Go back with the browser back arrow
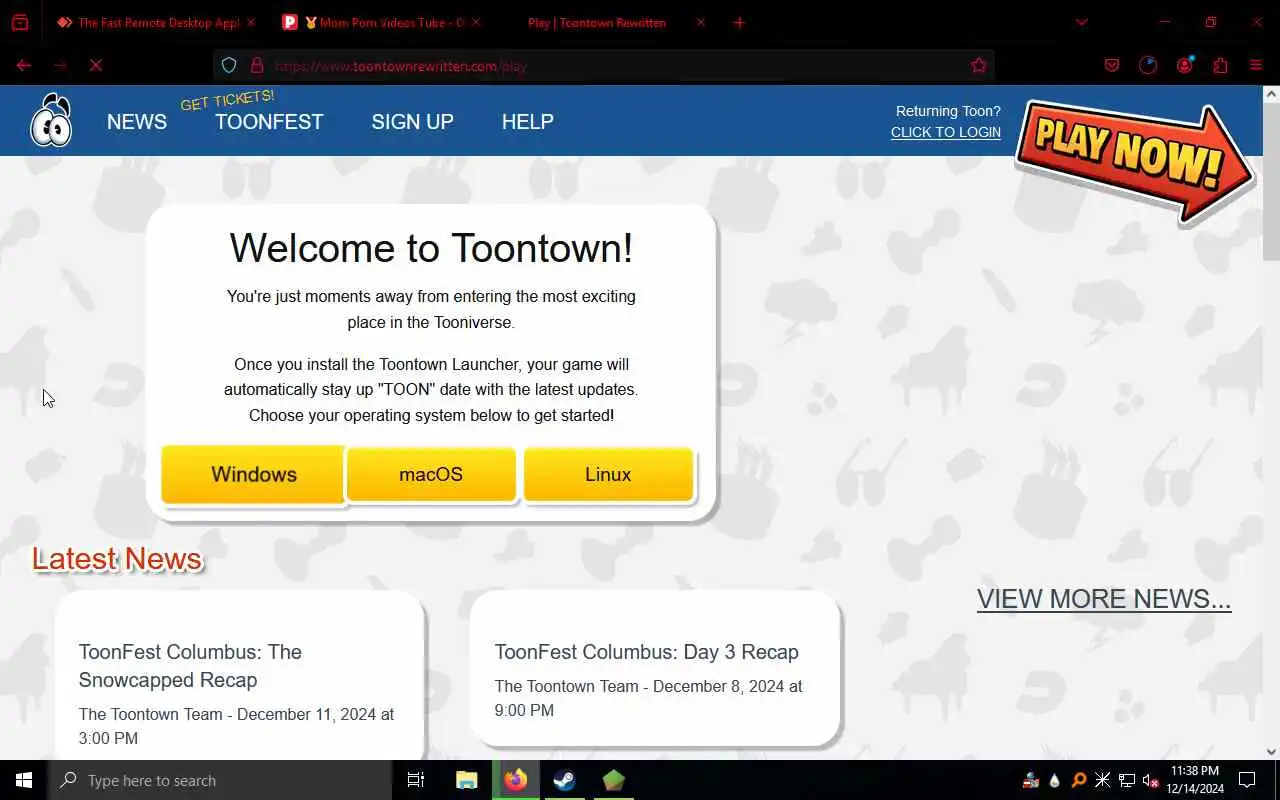The width and height of the screenshot is (1280, 800). pyautogui.click(x=24, y=65)
